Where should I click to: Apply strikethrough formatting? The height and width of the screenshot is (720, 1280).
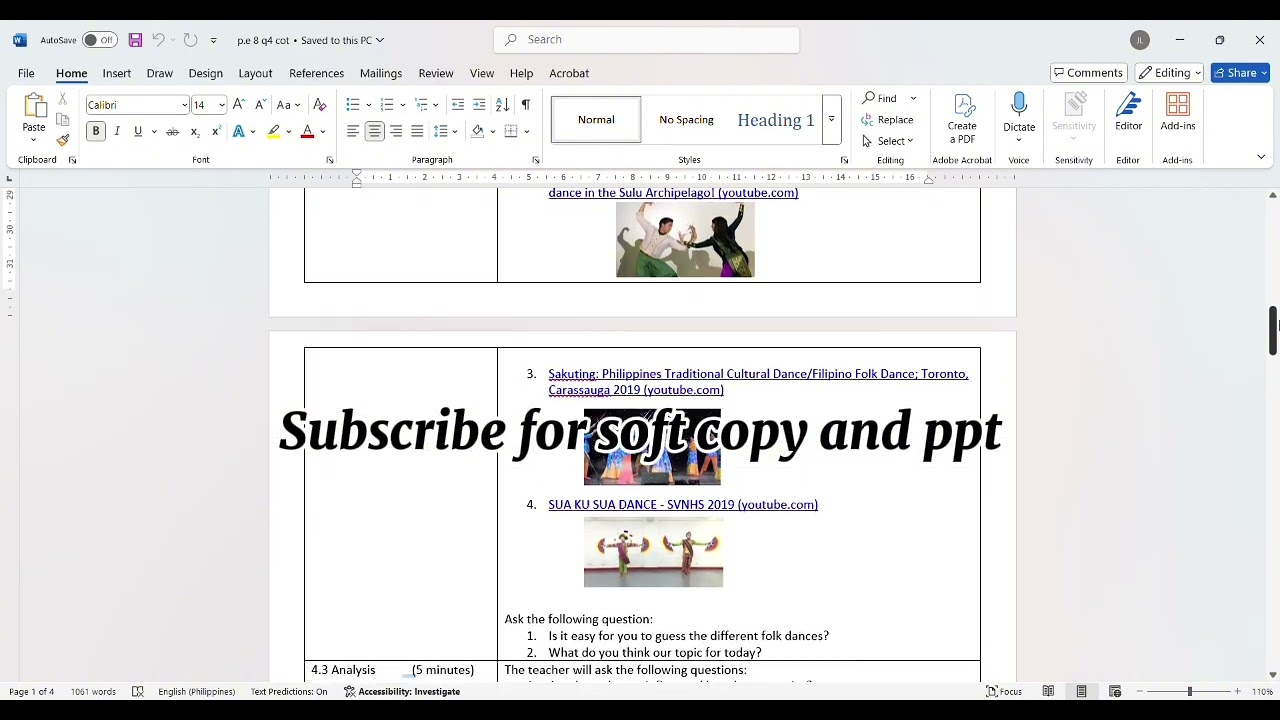[x=172, y=131]
